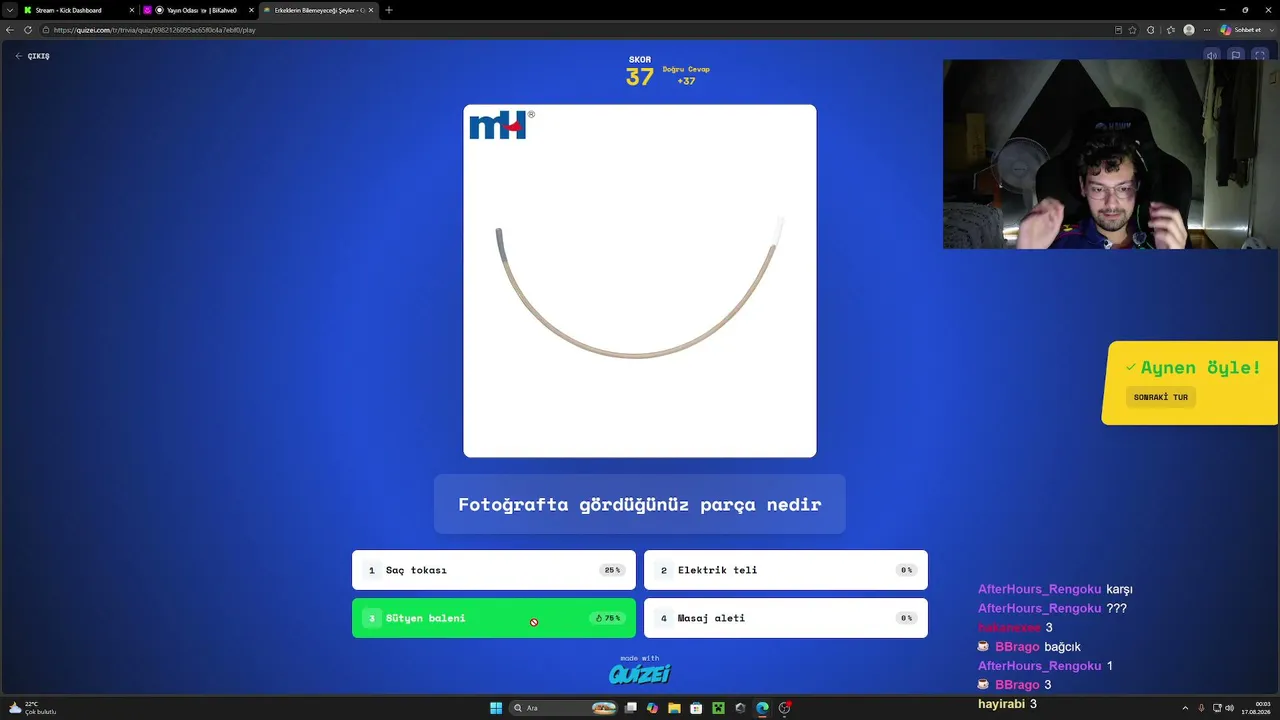This screenshot has height=720, width=1280.
Task: Click the 75% badge on Sütyen baleni
Action: coord(608,618)
